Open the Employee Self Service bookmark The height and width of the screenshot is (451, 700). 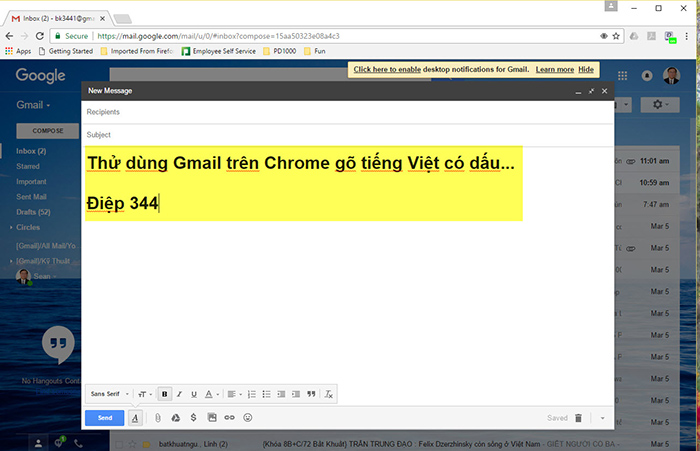click(219, 51)
